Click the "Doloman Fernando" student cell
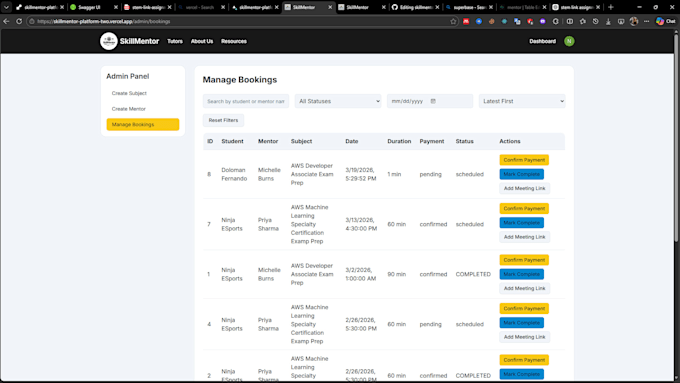Image resolution: width=680 pixels, height=383 pixels. [x=234, y=174]
